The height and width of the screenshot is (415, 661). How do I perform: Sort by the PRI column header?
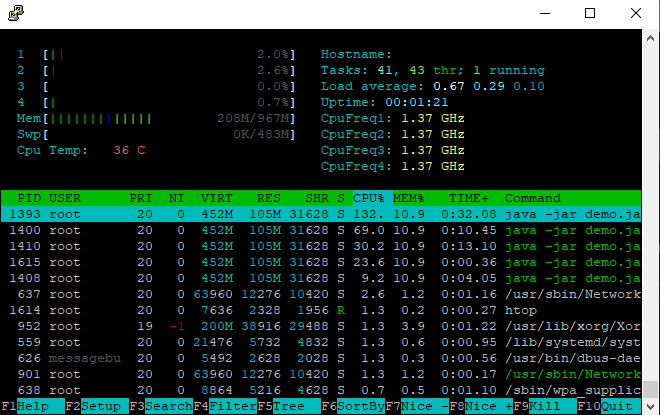tap(141, 198)
